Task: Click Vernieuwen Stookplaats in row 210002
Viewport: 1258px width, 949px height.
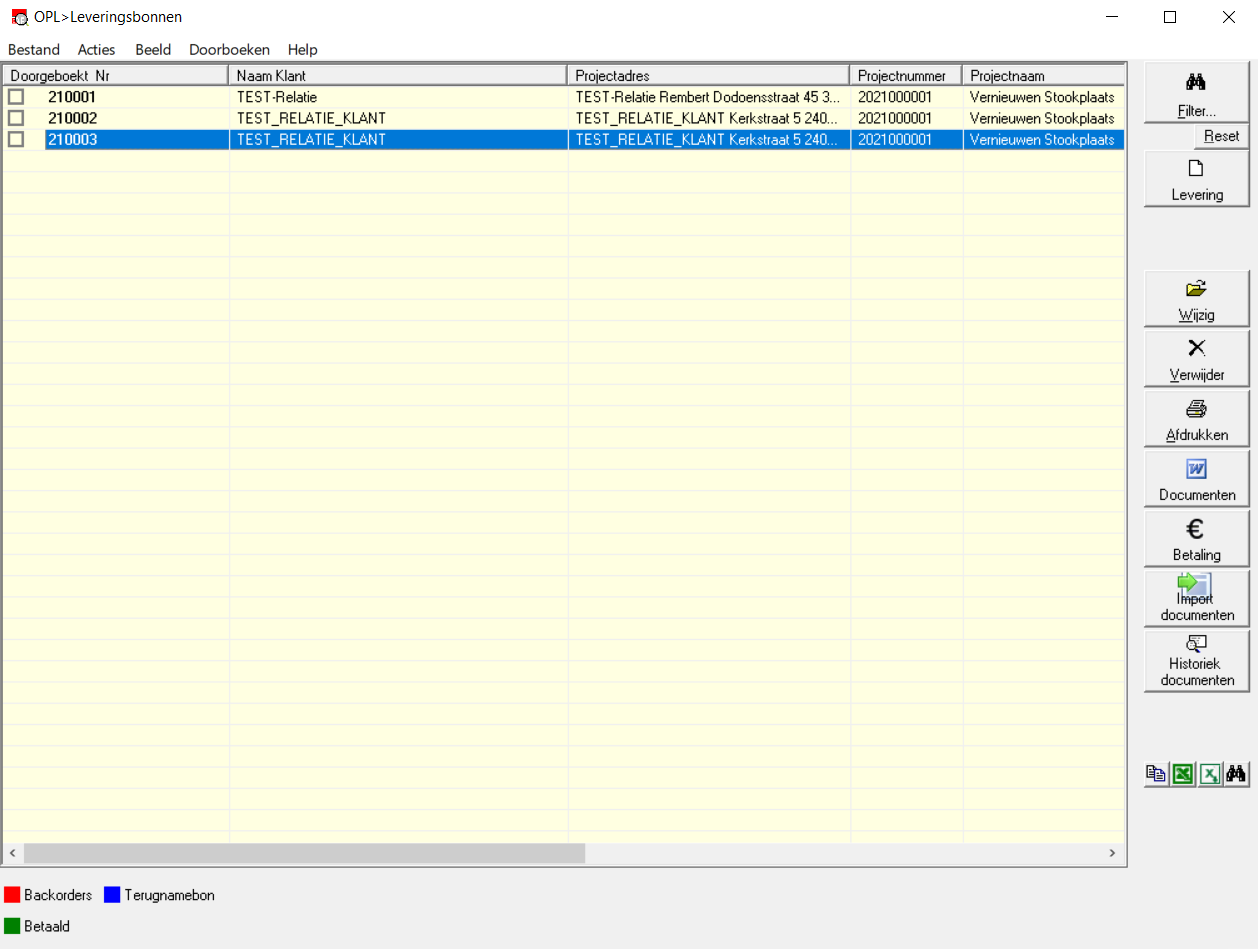Action: (x=1042, y=118)
